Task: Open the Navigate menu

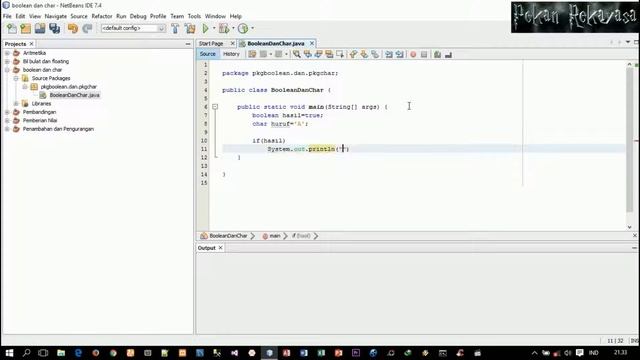Action: [56, 16]
